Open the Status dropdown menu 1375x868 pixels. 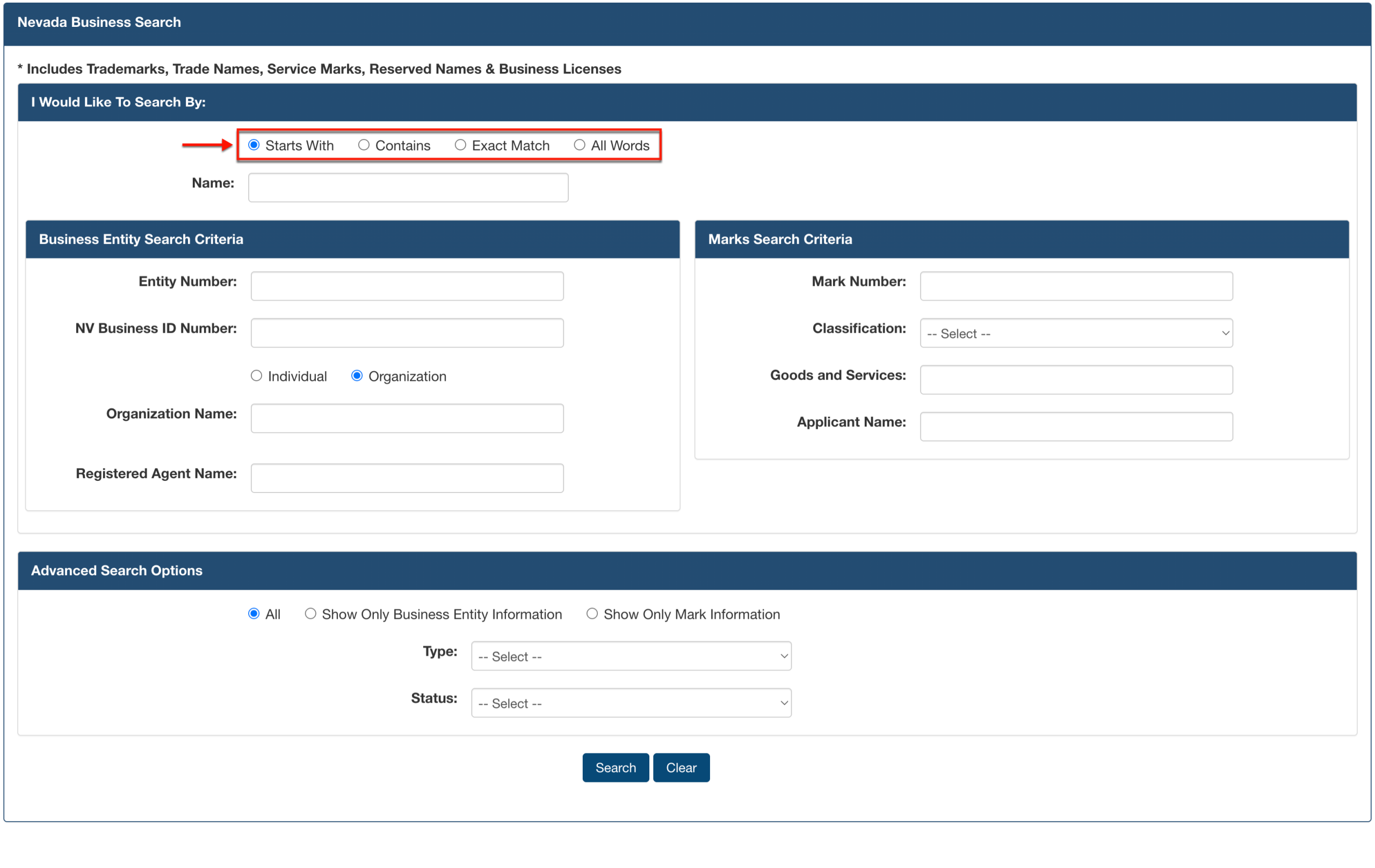tap(631, 703)
